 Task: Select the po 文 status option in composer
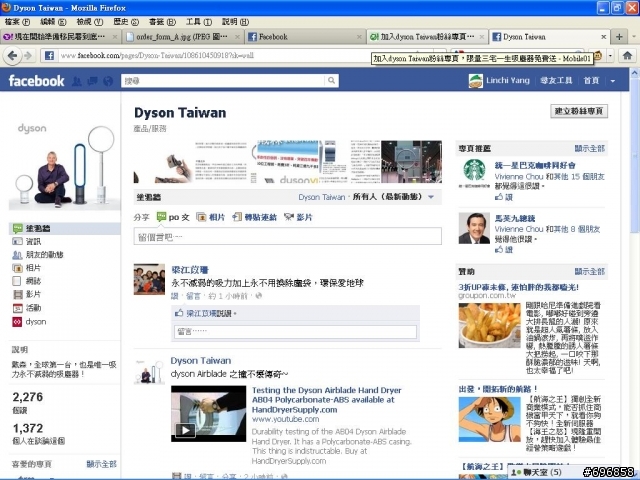point(173,217)
